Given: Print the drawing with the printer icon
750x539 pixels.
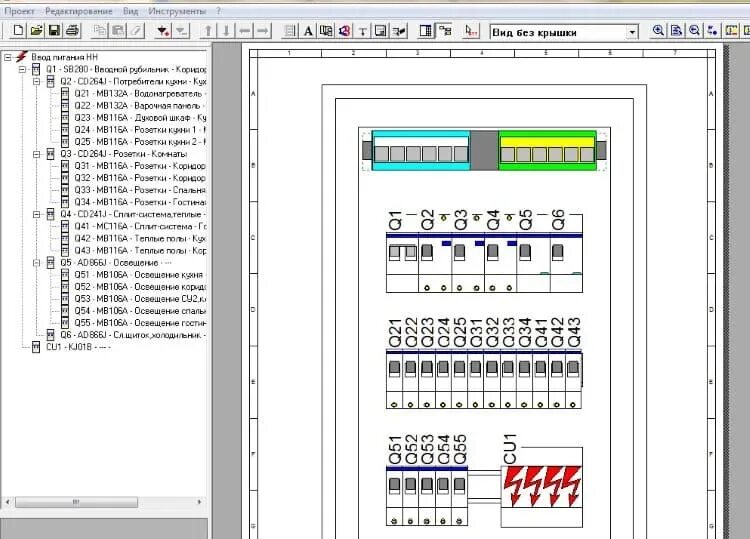Looking at the screenshot, I should 72,32.
